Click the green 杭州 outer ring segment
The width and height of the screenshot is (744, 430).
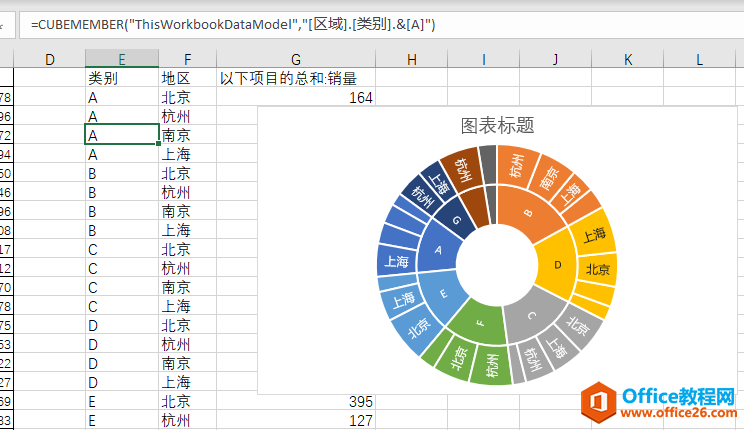[492, 365]
